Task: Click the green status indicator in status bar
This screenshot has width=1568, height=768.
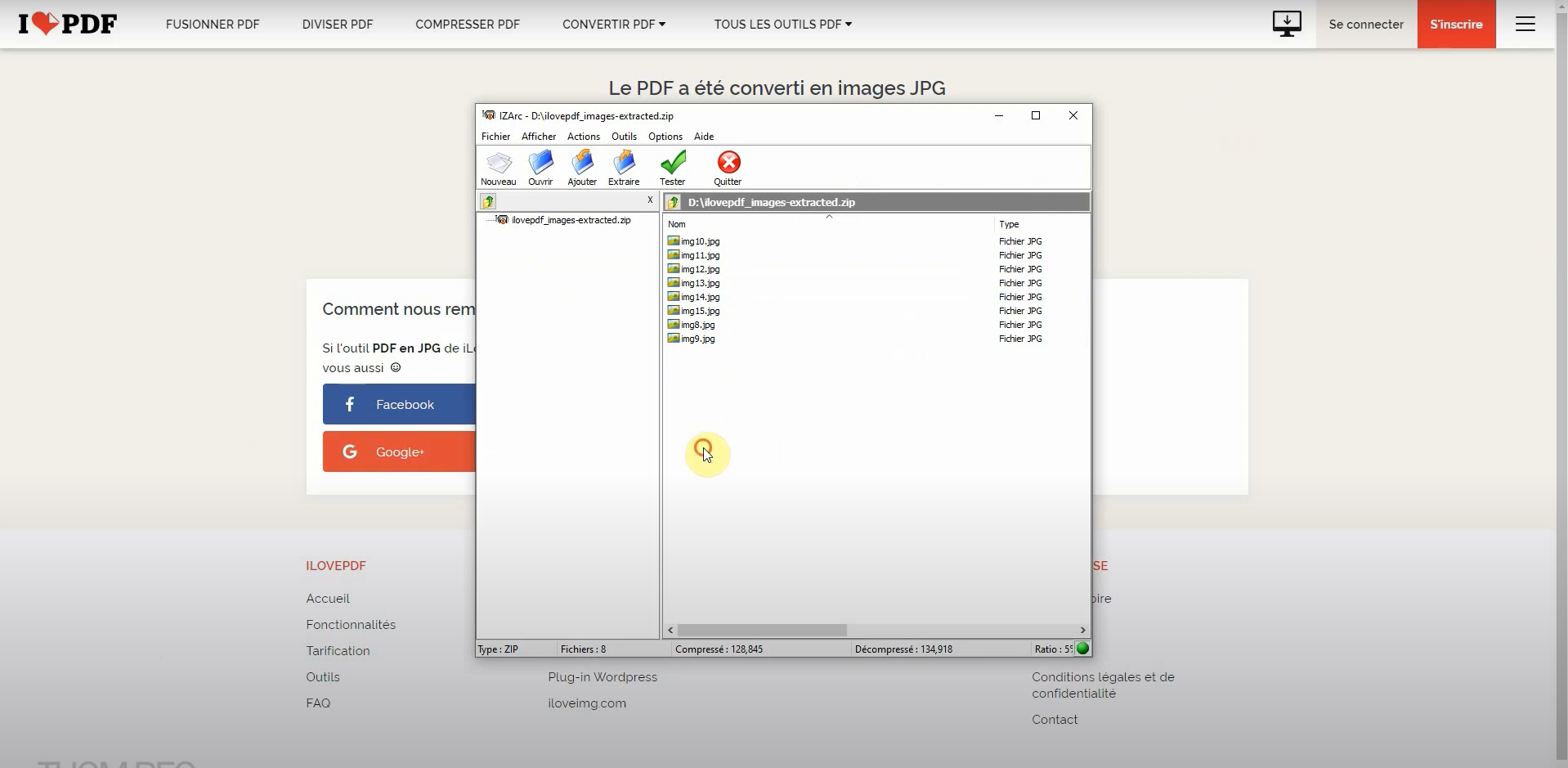Action: (1082, 649)
